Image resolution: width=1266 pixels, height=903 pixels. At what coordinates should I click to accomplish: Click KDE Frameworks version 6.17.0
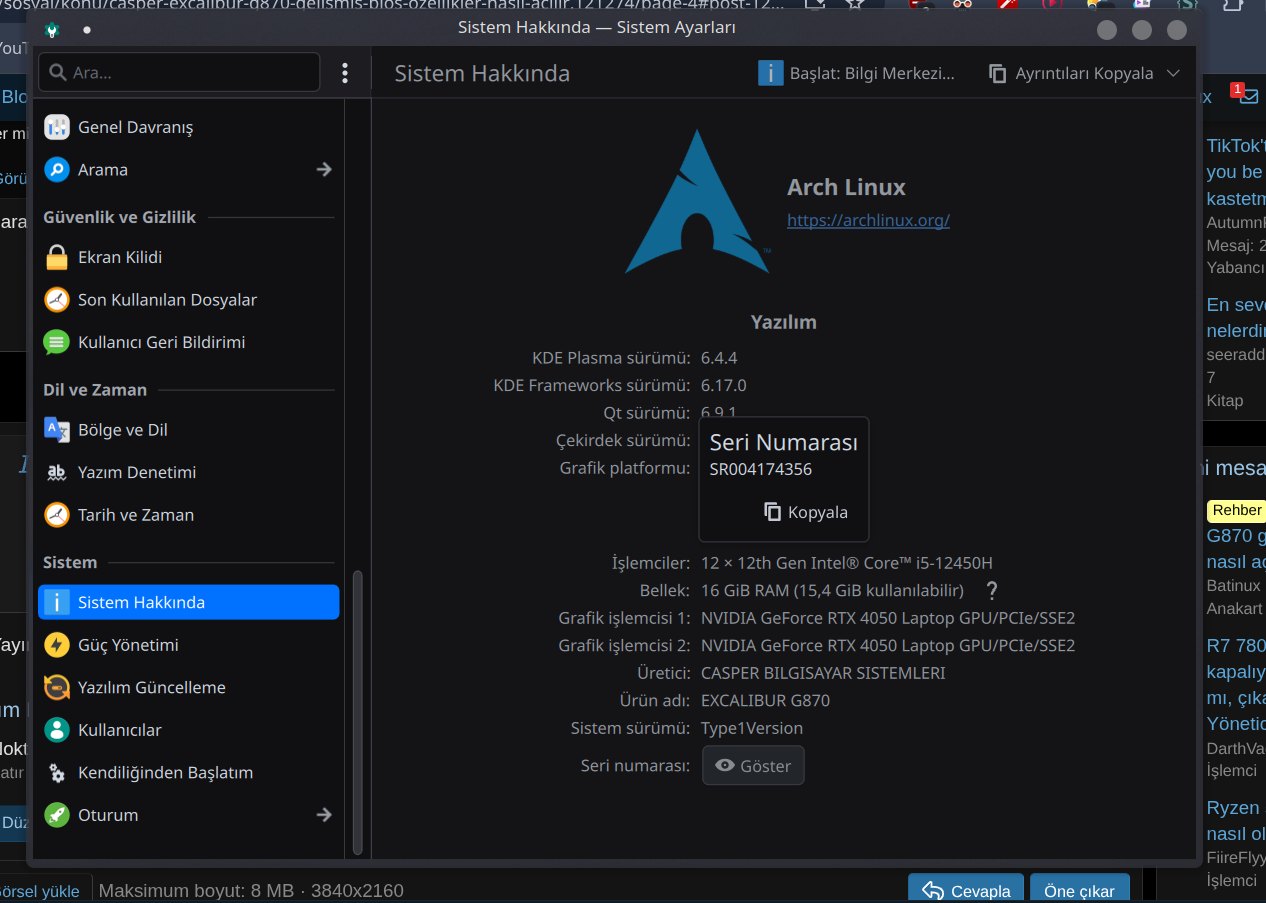coord(723,385)
